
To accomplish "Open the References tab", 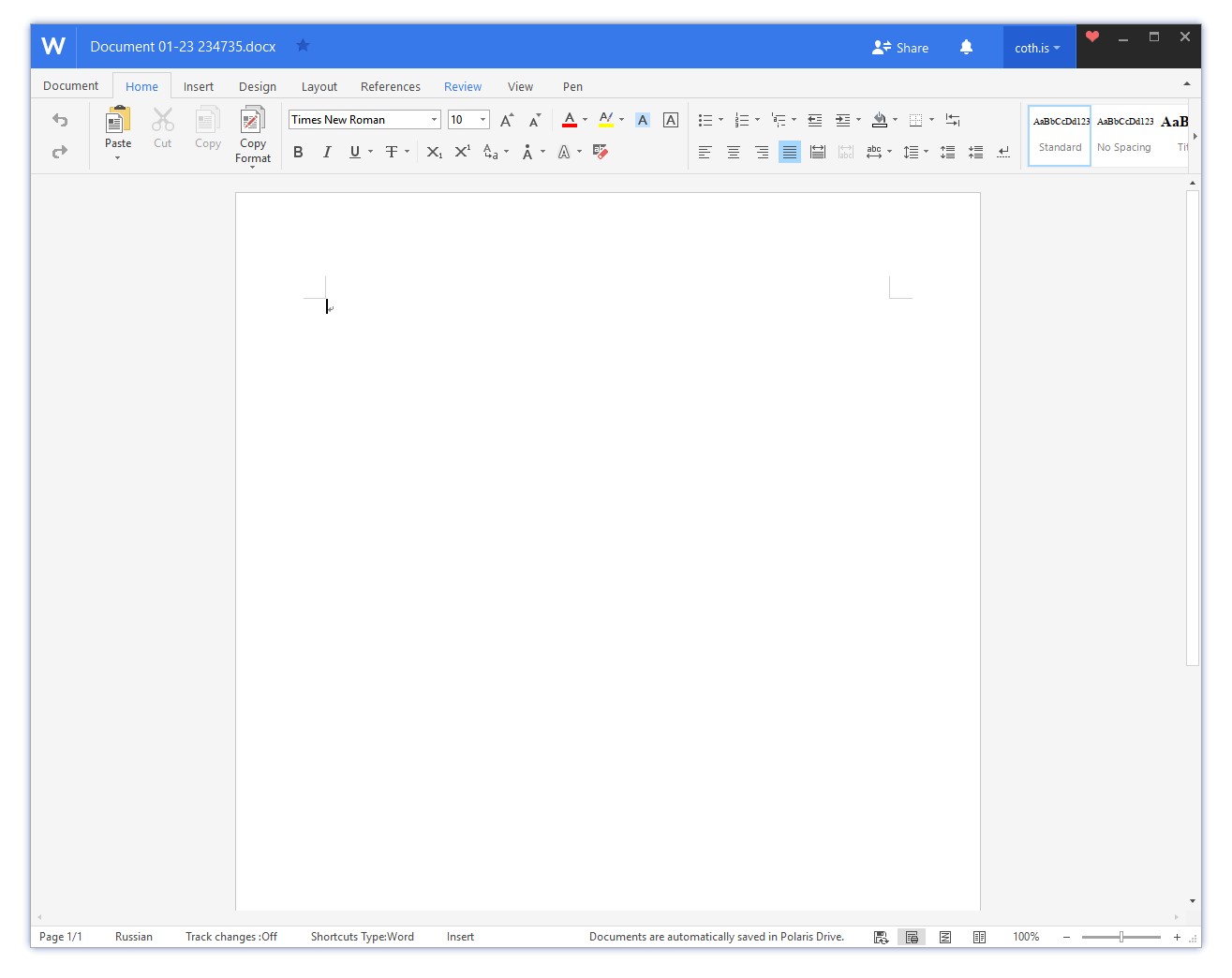I will pos(390,86).
